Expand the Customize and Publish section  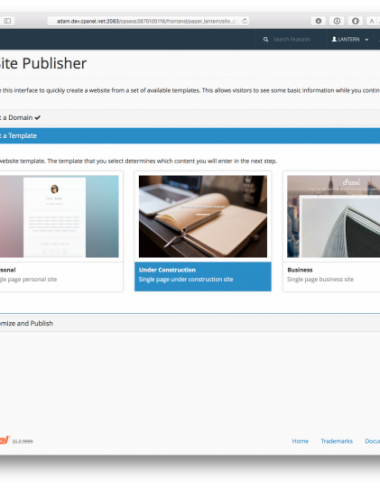(x=190, y=323)
